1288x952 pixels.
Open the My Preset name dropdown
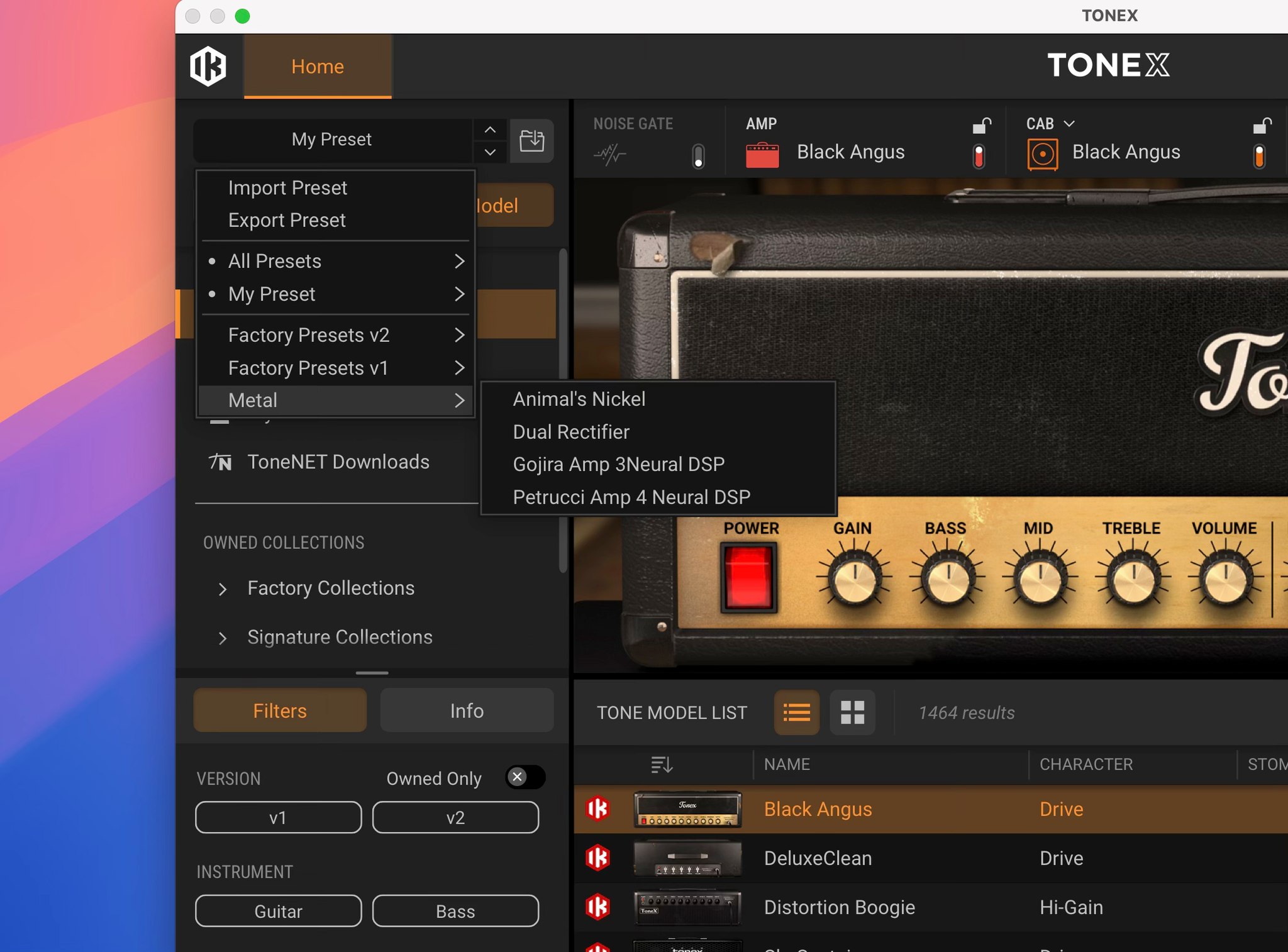332,140
